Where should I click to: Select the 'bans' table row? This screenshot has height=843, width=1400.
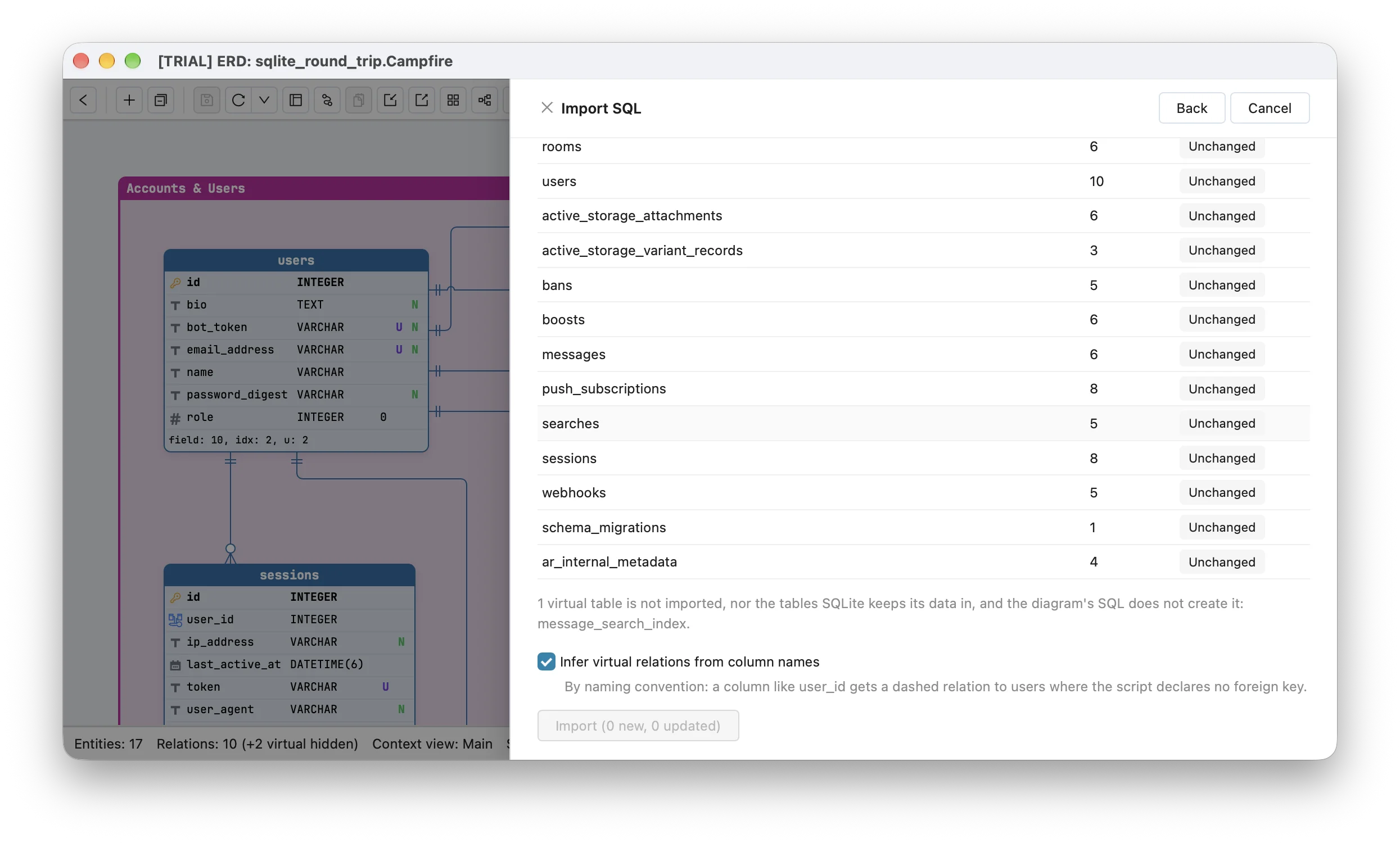[x=923, y=285]
